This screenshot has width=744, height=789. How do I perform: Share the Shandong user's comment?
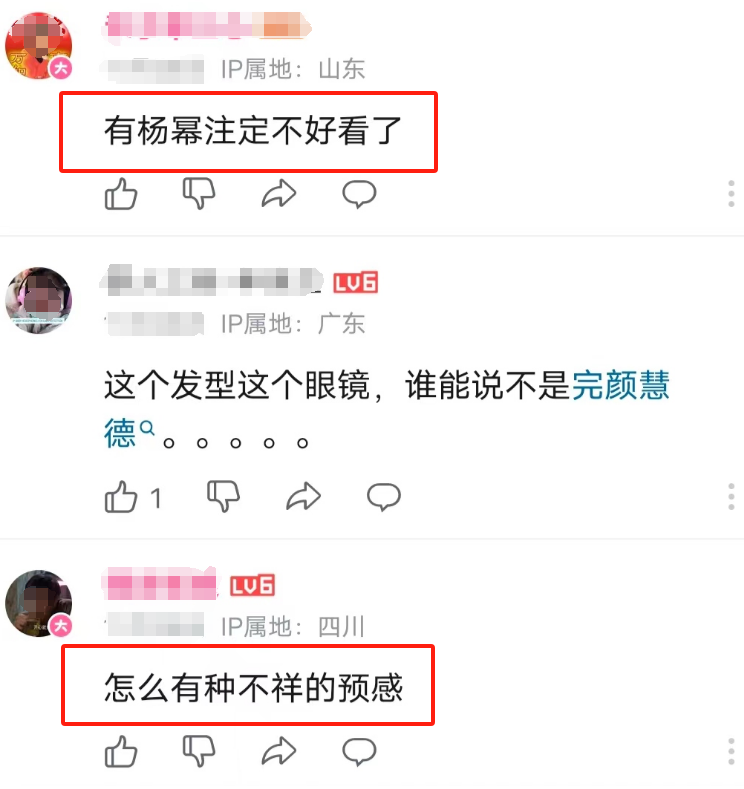pyautogui.click(x=279, y=194)
